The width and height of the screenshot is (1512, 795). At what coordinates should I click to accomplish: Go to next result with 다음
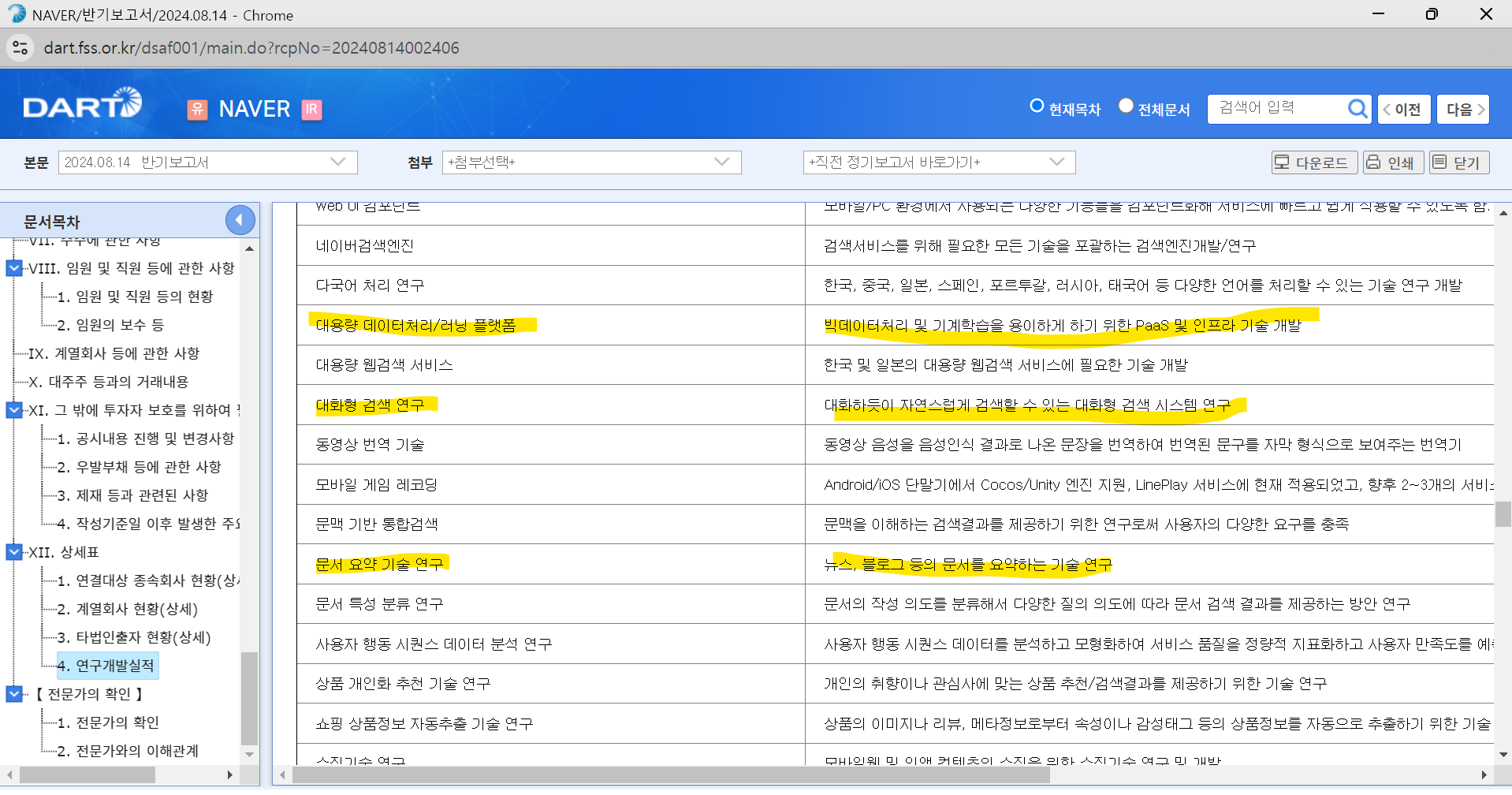click(1463, 110)
